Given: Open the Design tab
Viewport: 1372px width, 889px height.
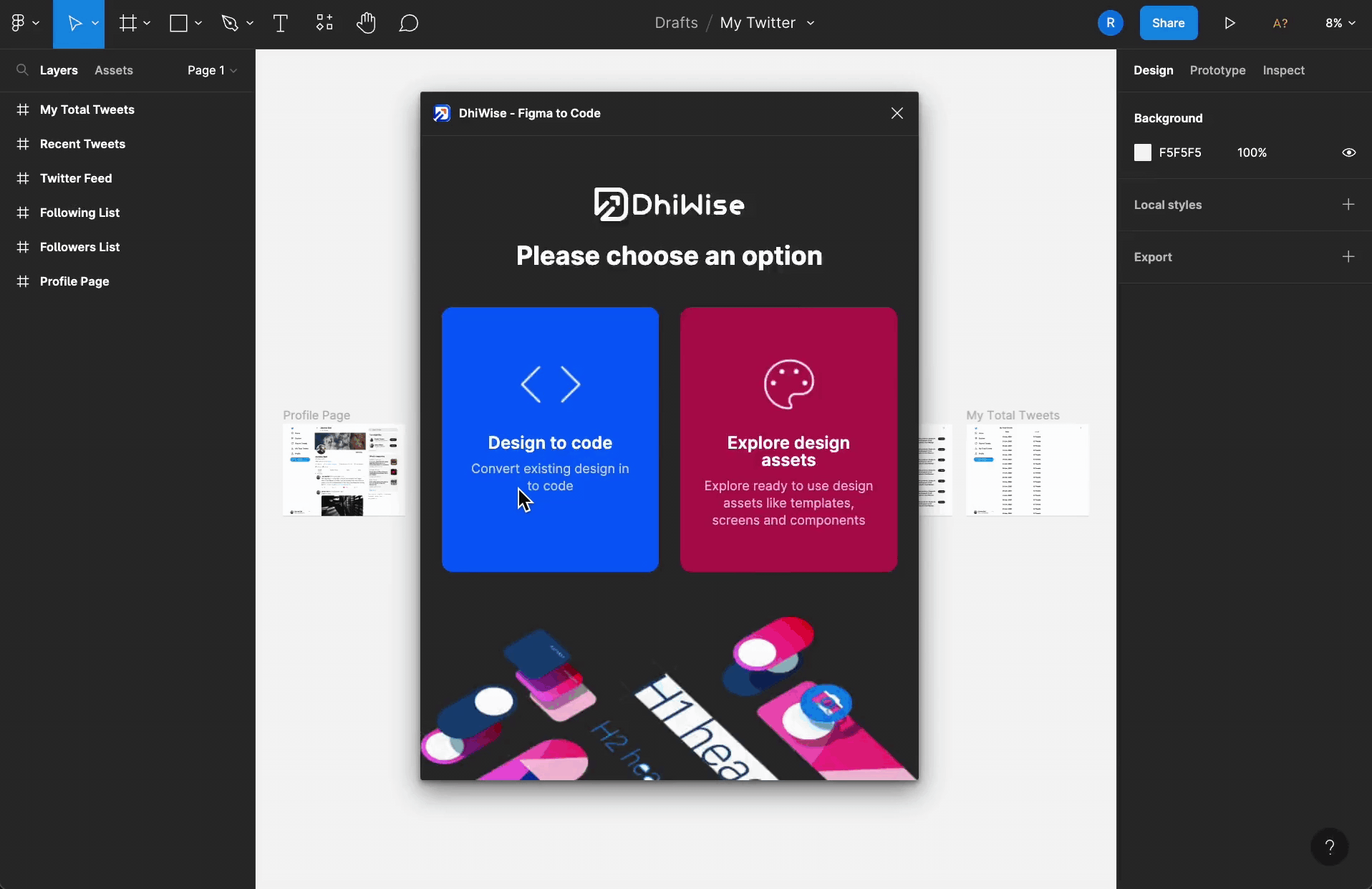Looking at the screenshot, I should (1153, 70).
